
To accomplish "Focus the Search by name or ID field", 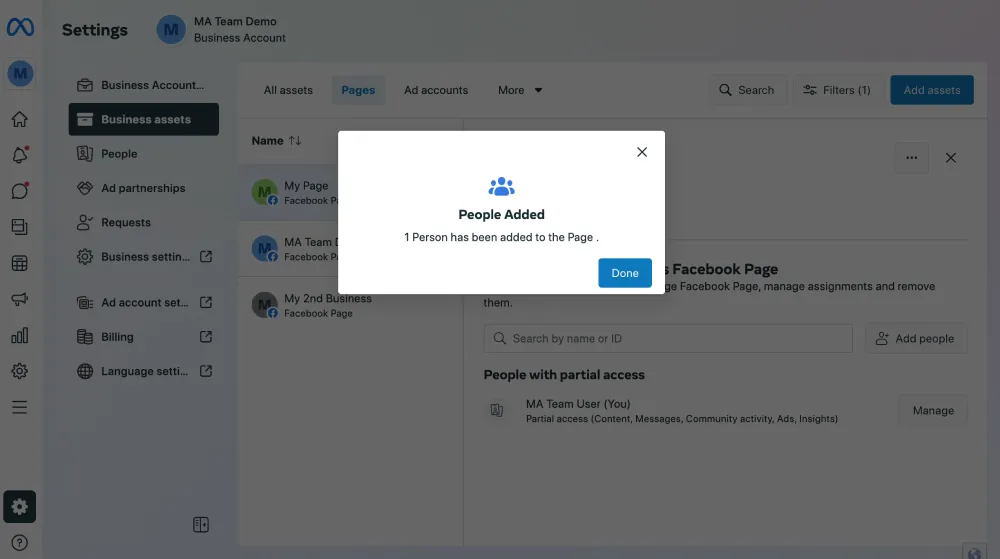I will click(x=668, y=338).
